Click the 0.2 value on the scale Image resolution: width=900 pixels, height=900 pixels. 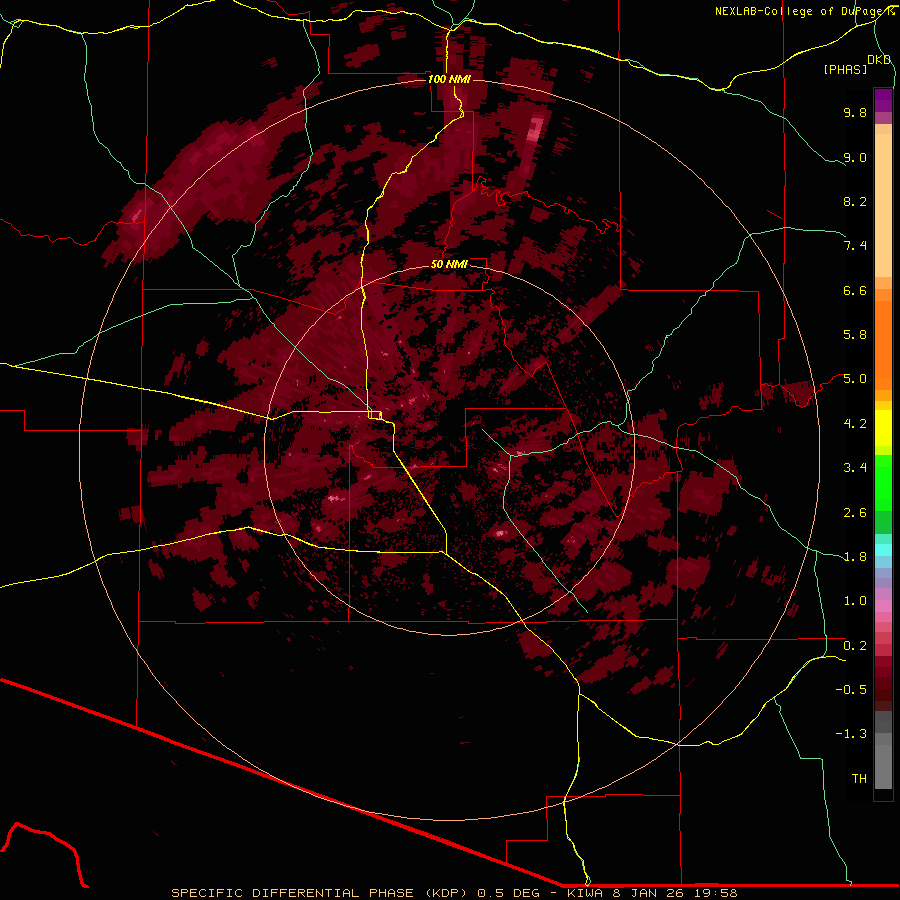coord(855,646)
